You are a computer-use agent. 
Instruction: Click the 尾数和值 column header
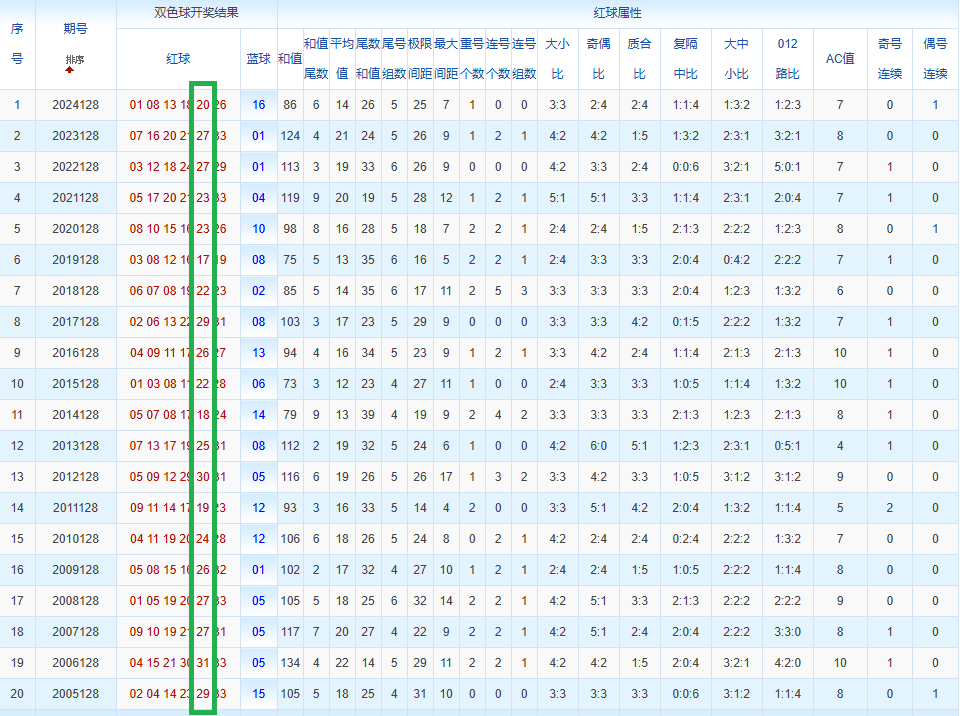(x=368, y=59)
